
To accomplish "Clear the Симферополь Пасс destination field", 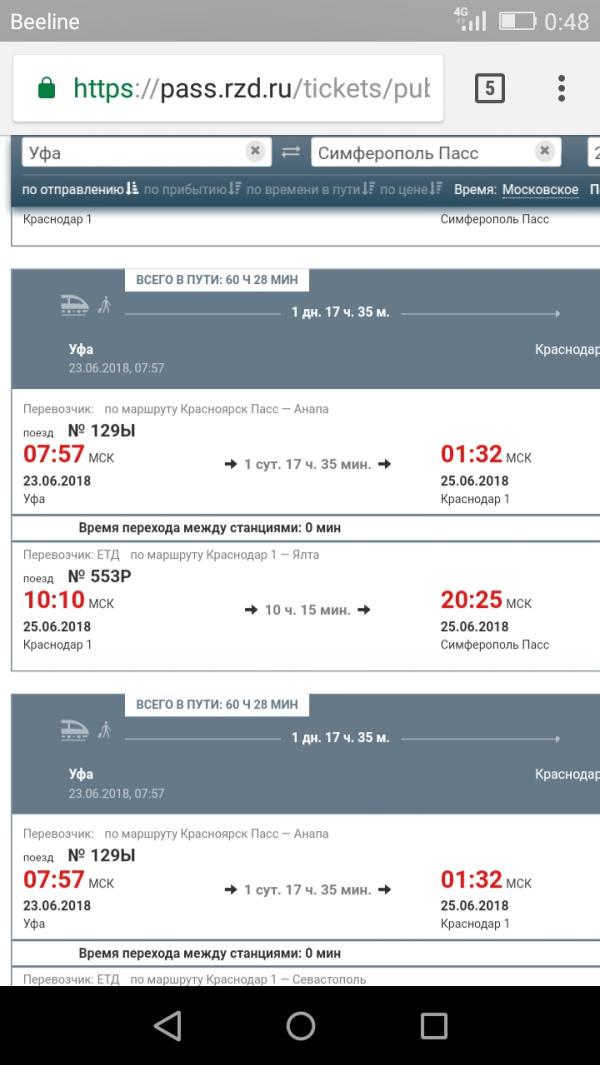I will coord(544,151).
